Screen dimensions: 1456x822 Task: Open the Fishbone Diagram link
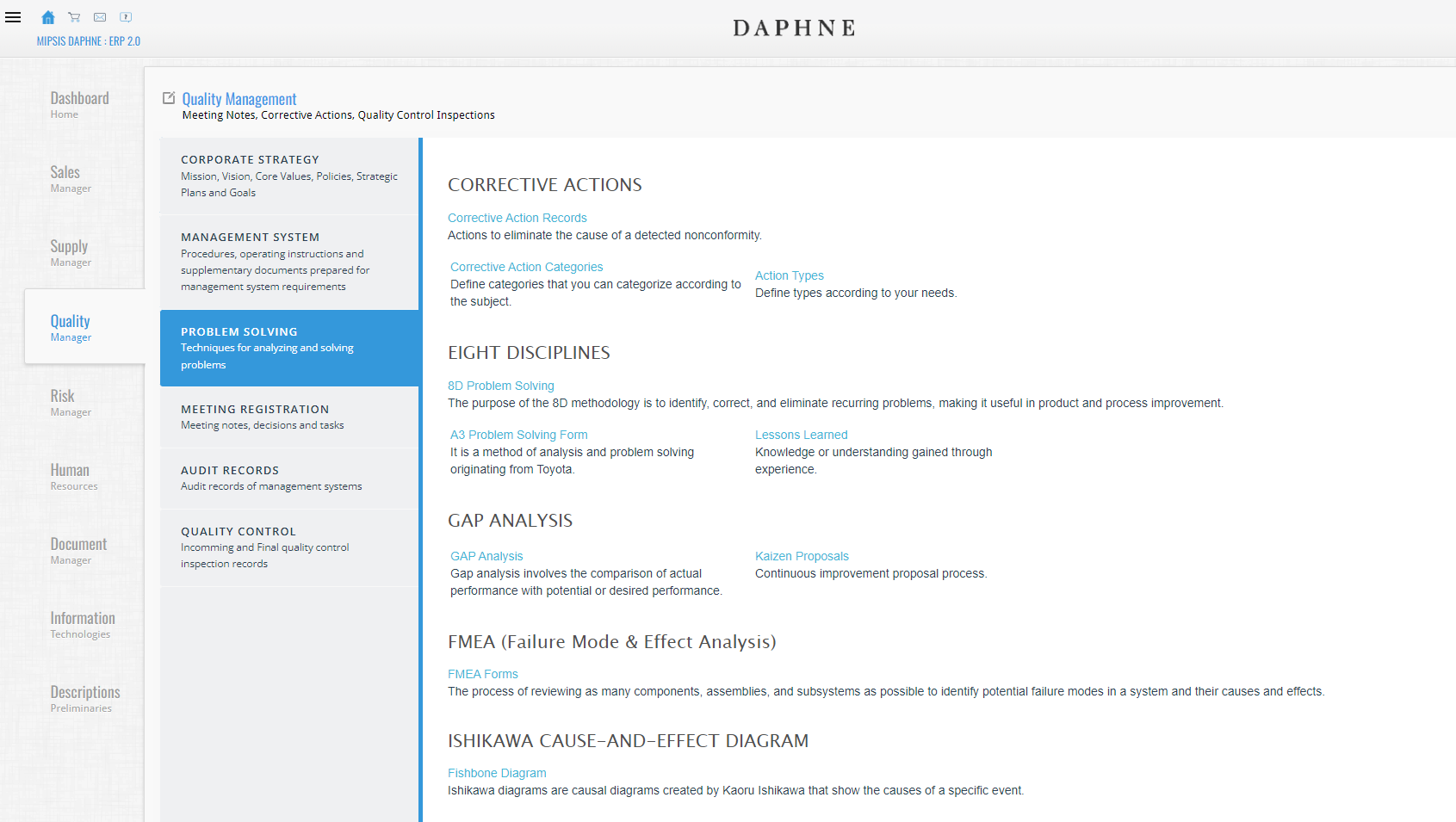click(x=497, y=773)
